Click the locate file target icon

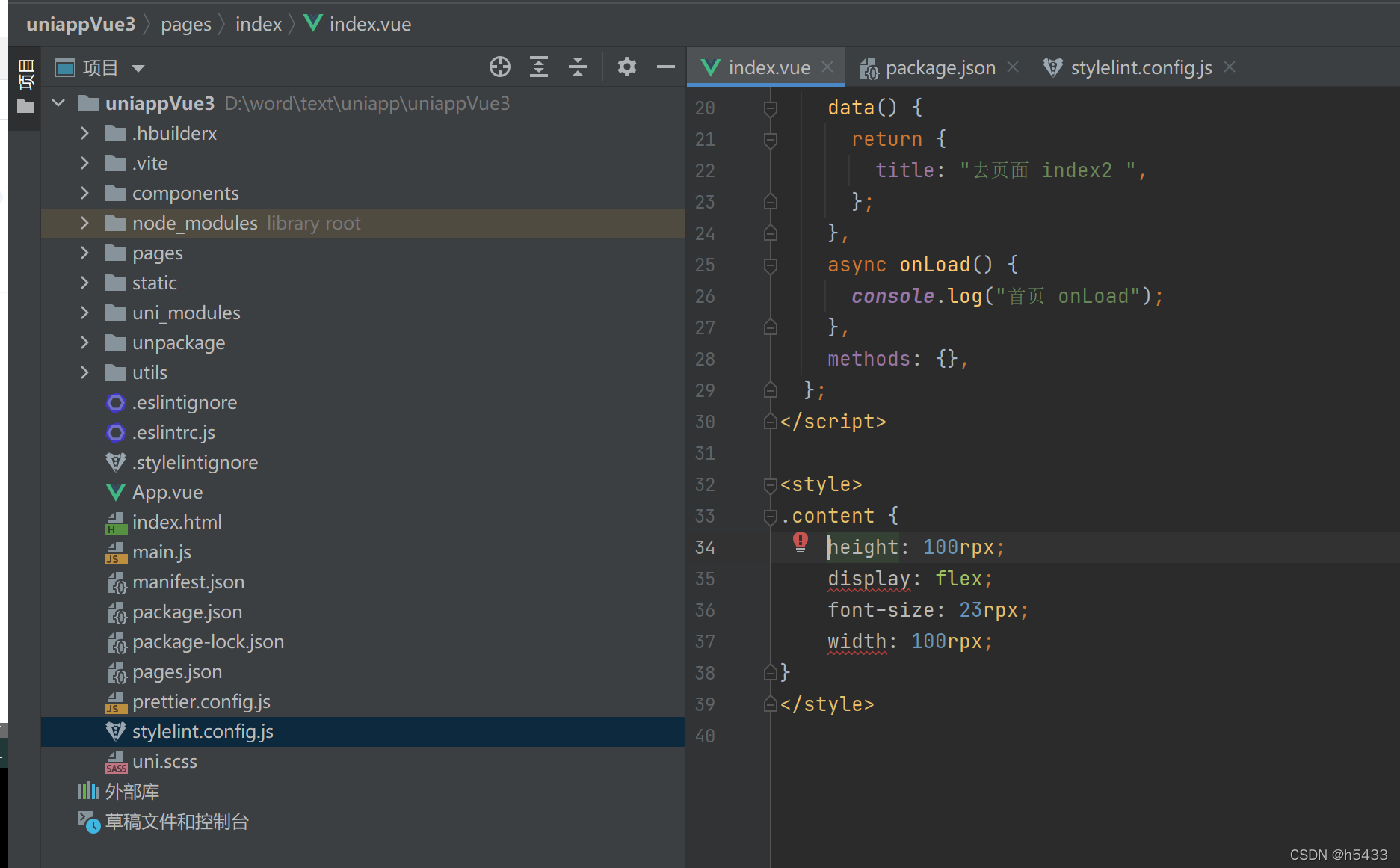tap(500, 67)
